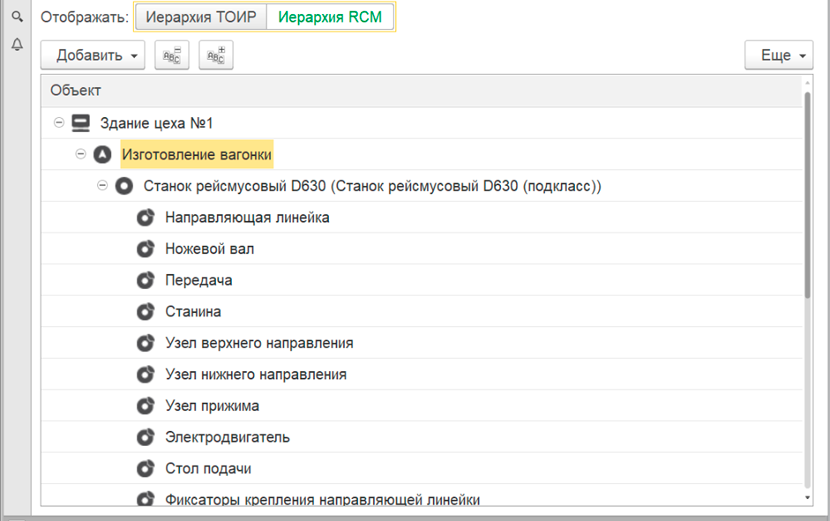
Task: Click the icon next to Ножевой вал
Action: (x=146, y=249)
